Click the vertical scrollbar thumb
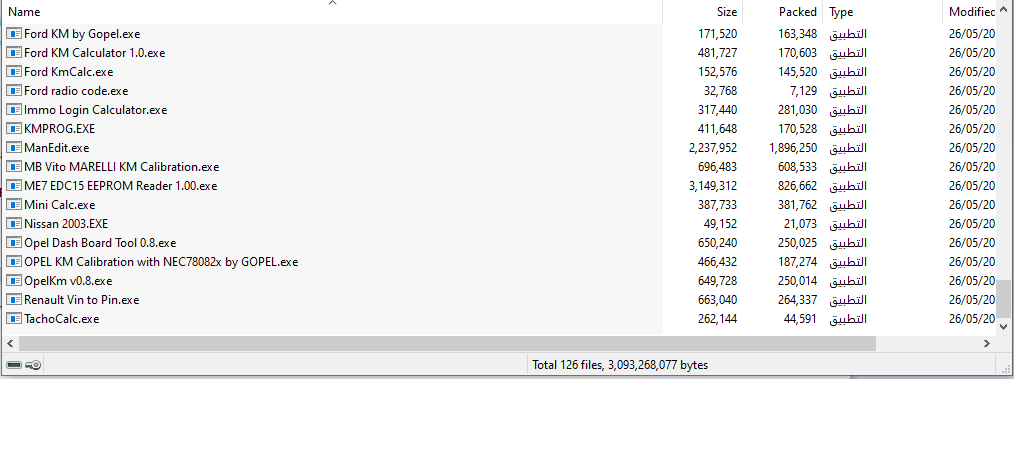 pyautogui.click(x=1004, y=300)
